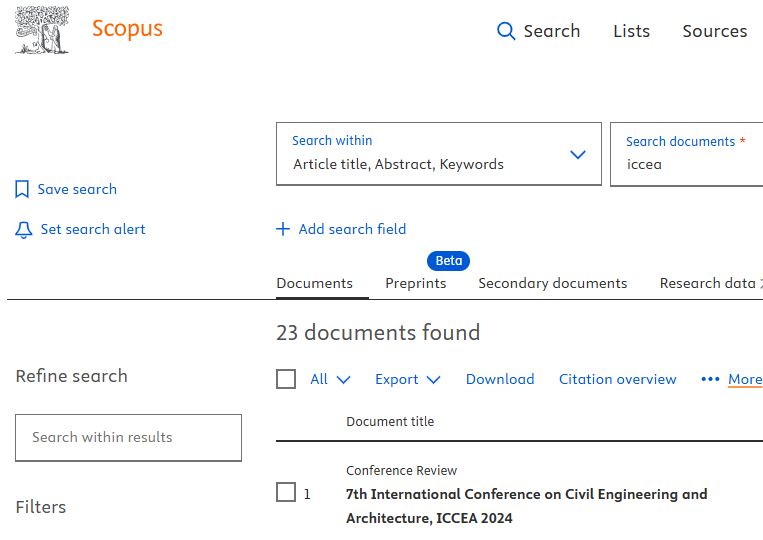763x540 pixels.
Task: Click the Scopus brand name link
Action: 127,29
